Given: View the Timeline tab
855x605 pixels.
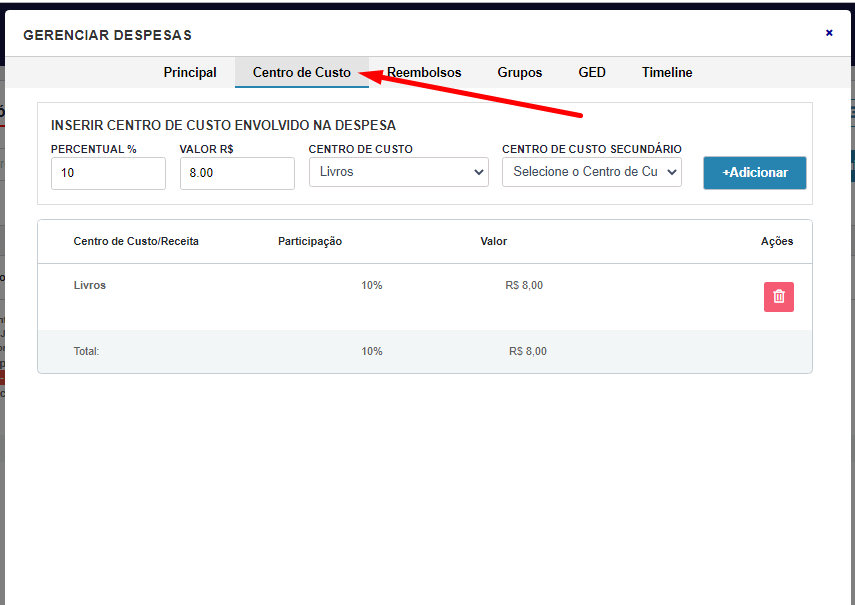Looking at the screenshot, I should pyautogui.click(x=667, y=72).
